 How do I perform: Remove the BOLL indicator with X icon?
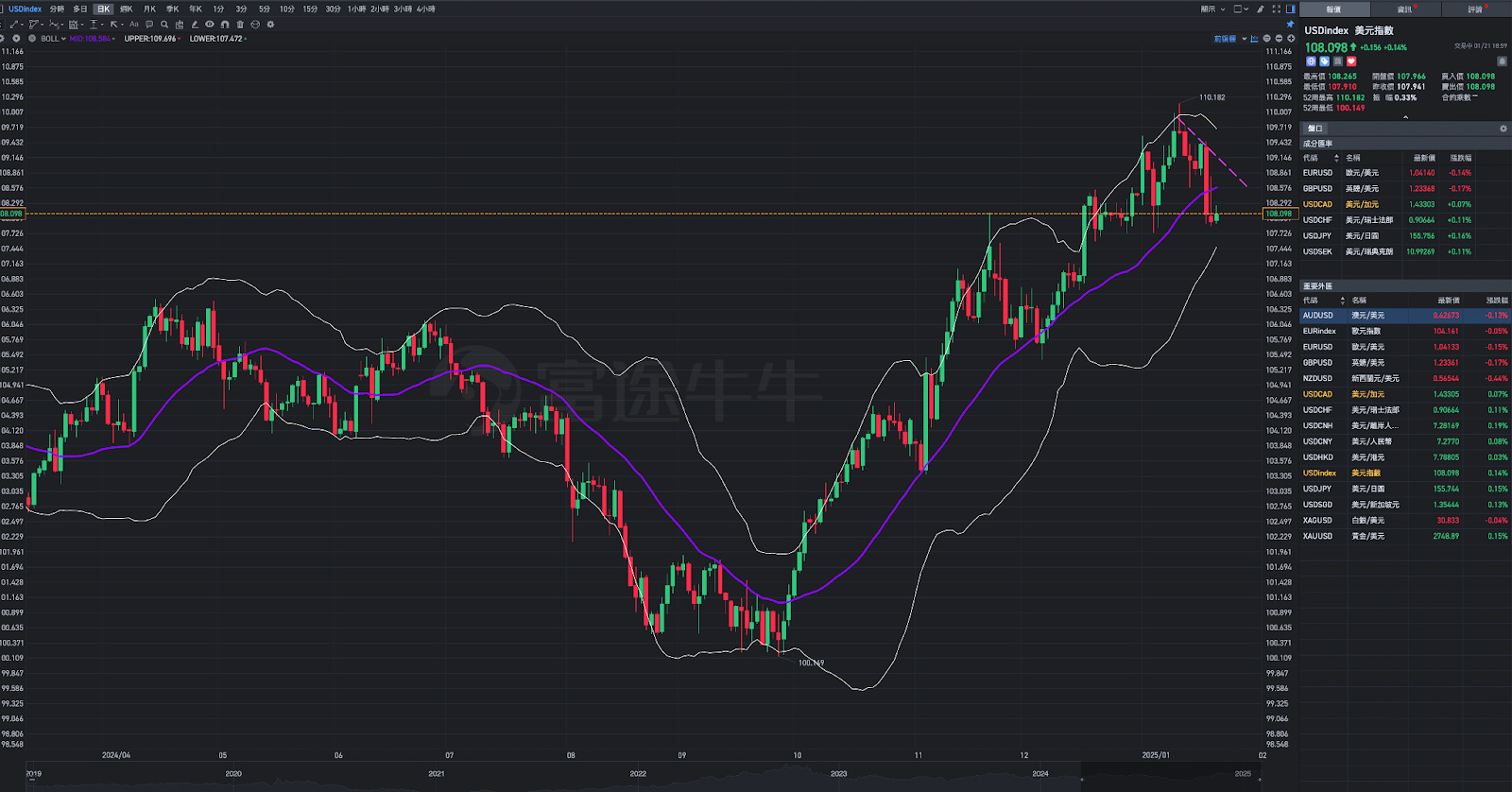tap(32, 39)
